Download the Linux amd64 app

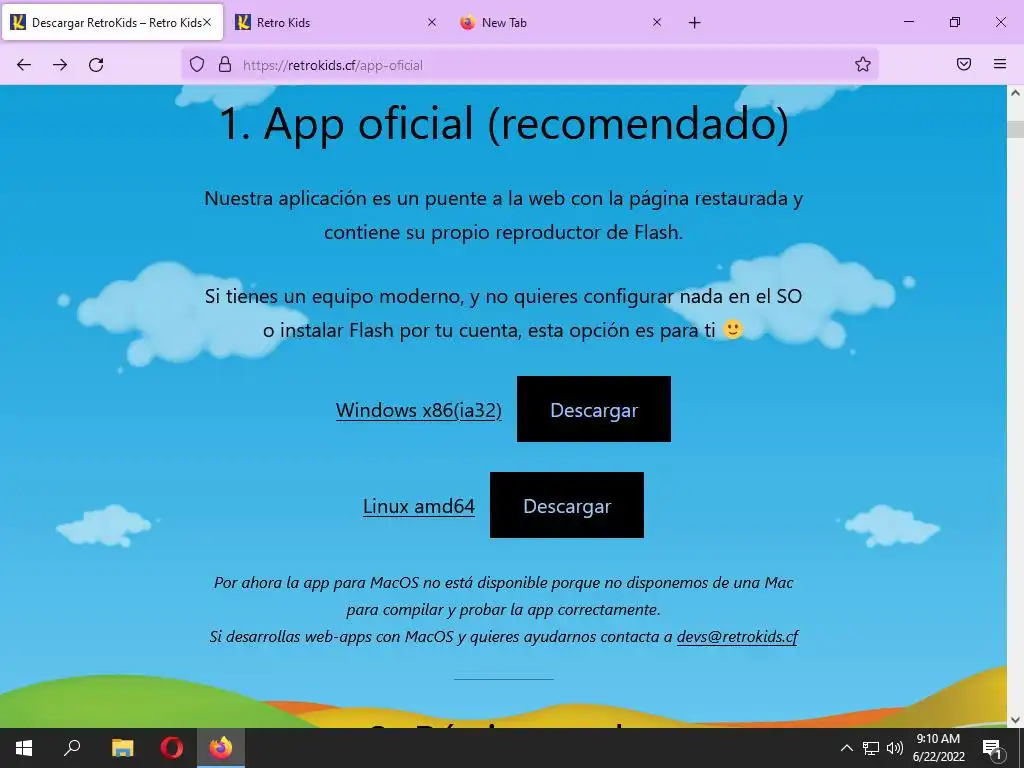[567, 505]
